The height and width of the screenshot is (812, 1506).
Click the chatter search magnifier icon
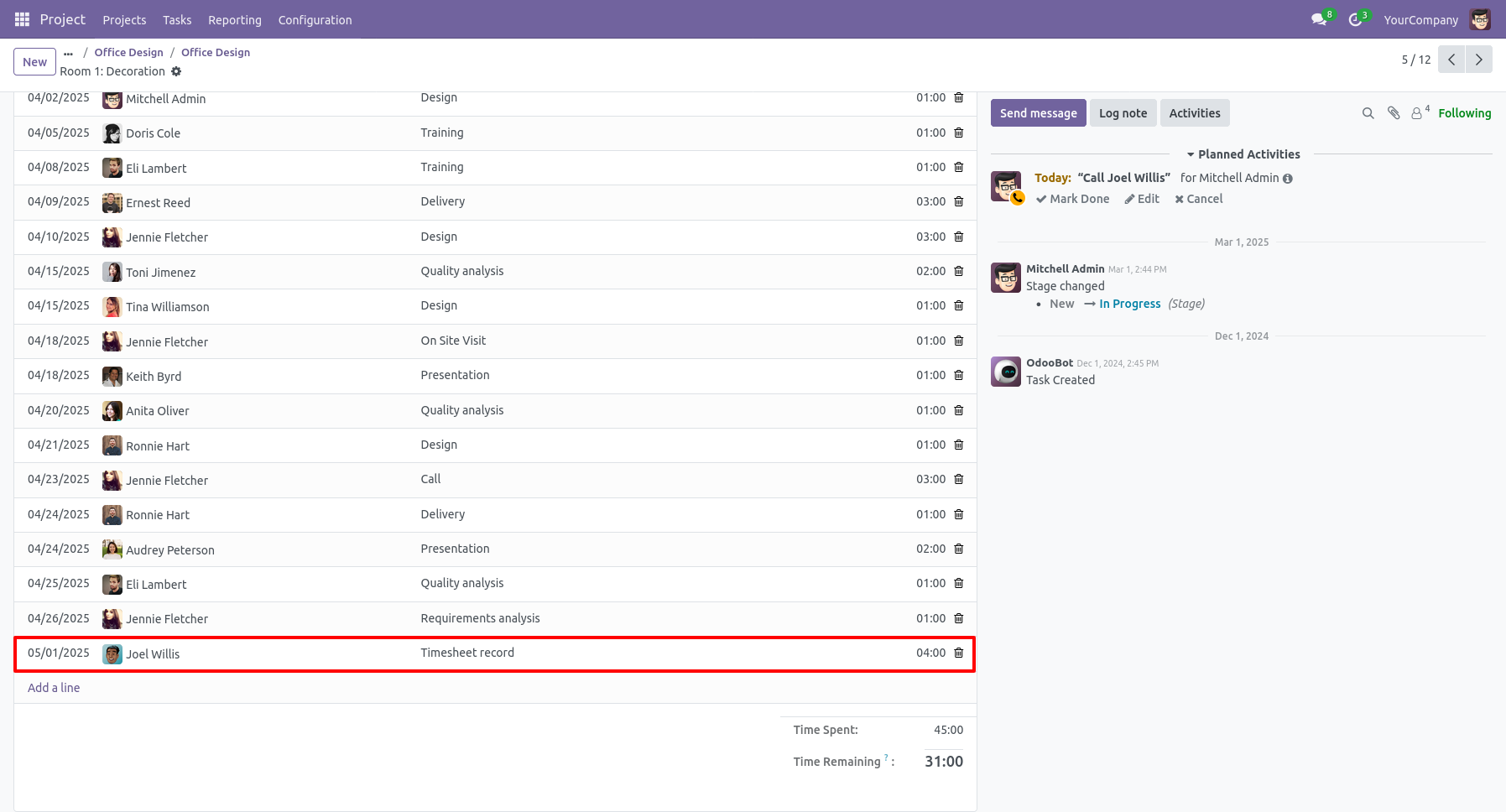point(1368,113)
